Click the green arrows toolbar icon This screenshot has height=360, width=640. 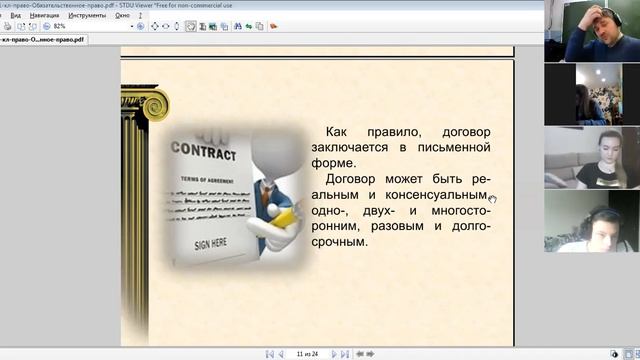249,27
